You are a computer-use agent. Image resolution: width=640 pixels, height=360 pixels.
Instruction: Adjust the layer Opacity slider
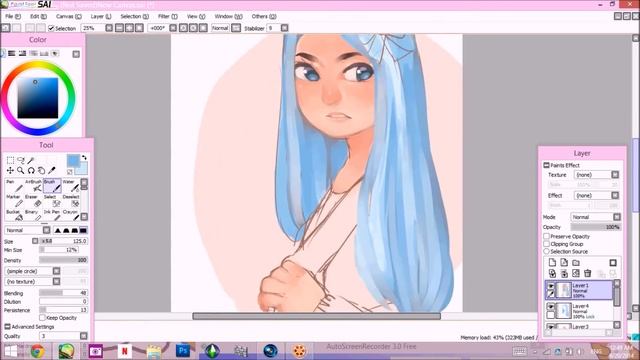pyautogui.click(x=596, y=227)
